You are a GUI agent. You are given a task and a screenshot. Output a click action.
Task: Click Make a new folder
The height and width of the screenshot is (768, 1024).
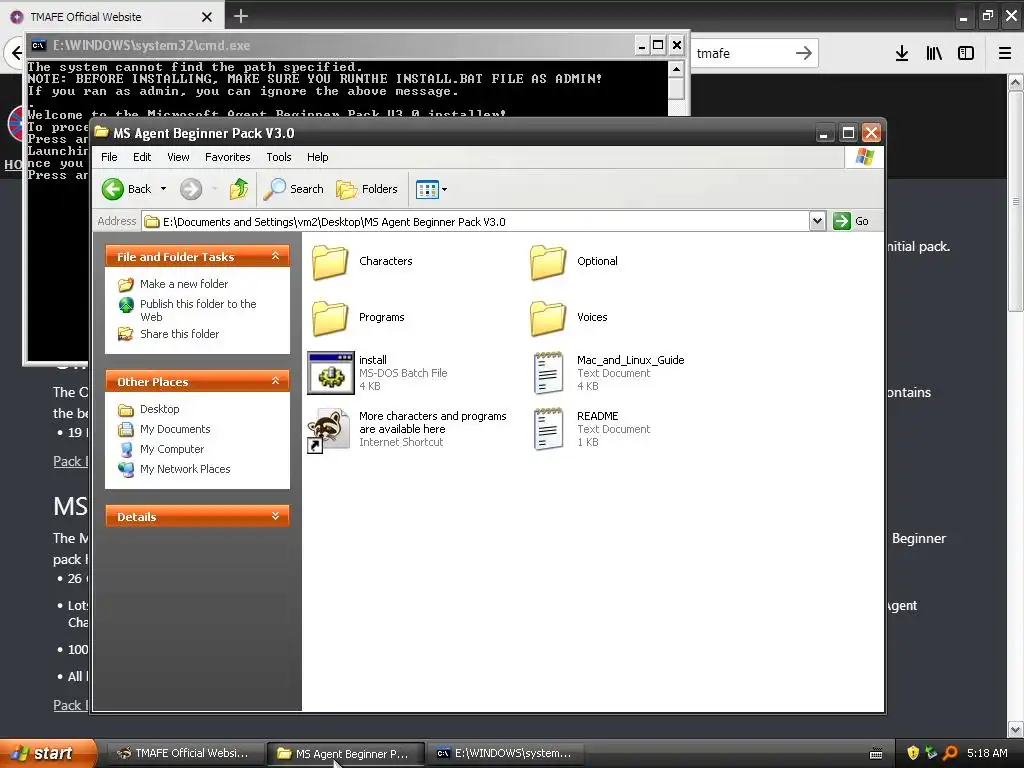coord(184,284)
